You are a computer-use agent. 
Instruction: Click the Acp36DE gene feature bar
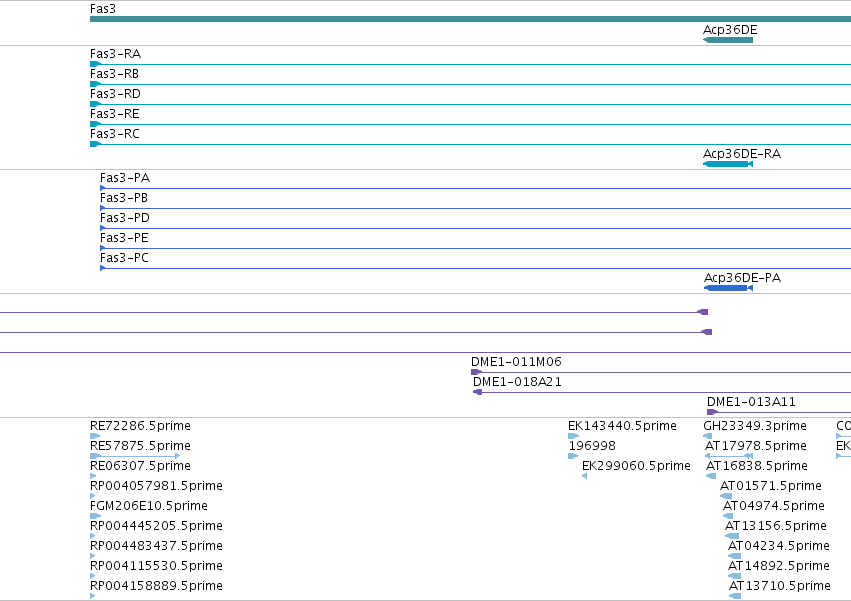click(x=728, y=40)
